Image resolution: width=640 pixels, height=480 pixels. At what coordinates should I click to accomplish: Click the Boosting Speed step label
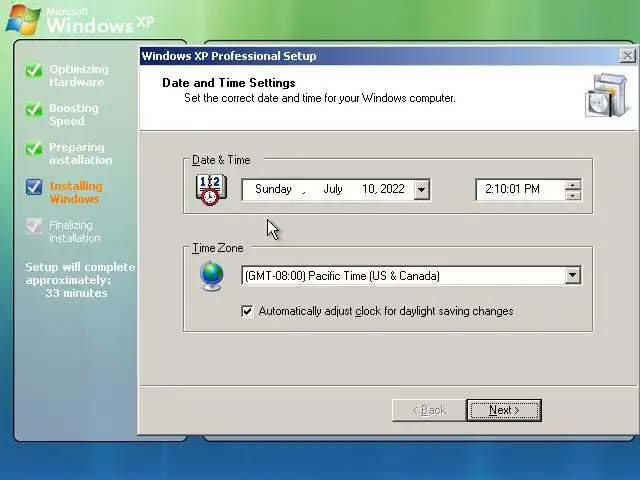(74, 115)
